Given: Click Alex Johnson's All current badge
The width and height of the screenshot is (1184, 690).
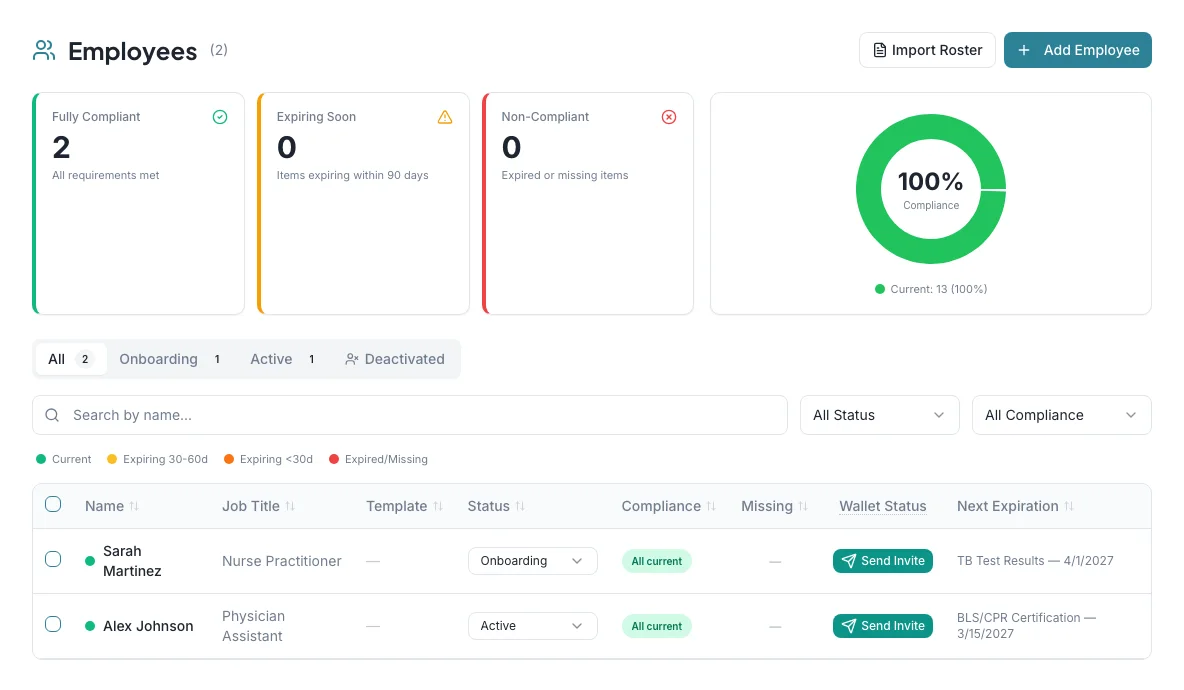Looking at the screenshot, I should [656, 626].
